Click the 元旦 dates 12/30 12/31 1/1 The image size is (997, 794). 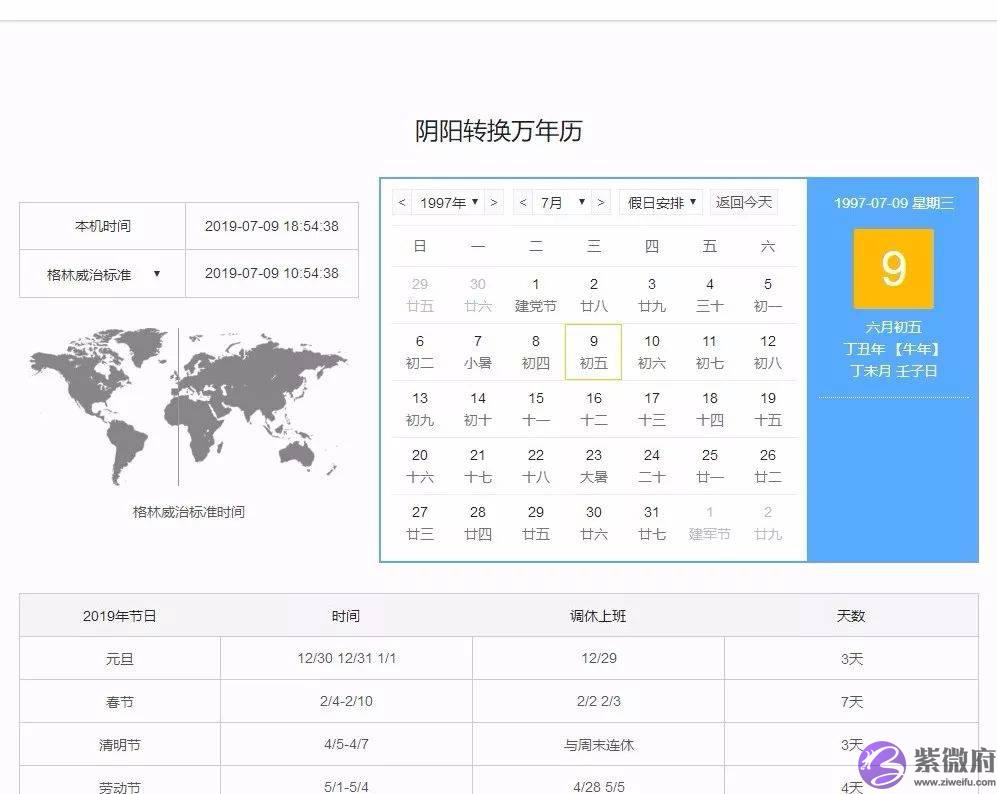point(346,659)
